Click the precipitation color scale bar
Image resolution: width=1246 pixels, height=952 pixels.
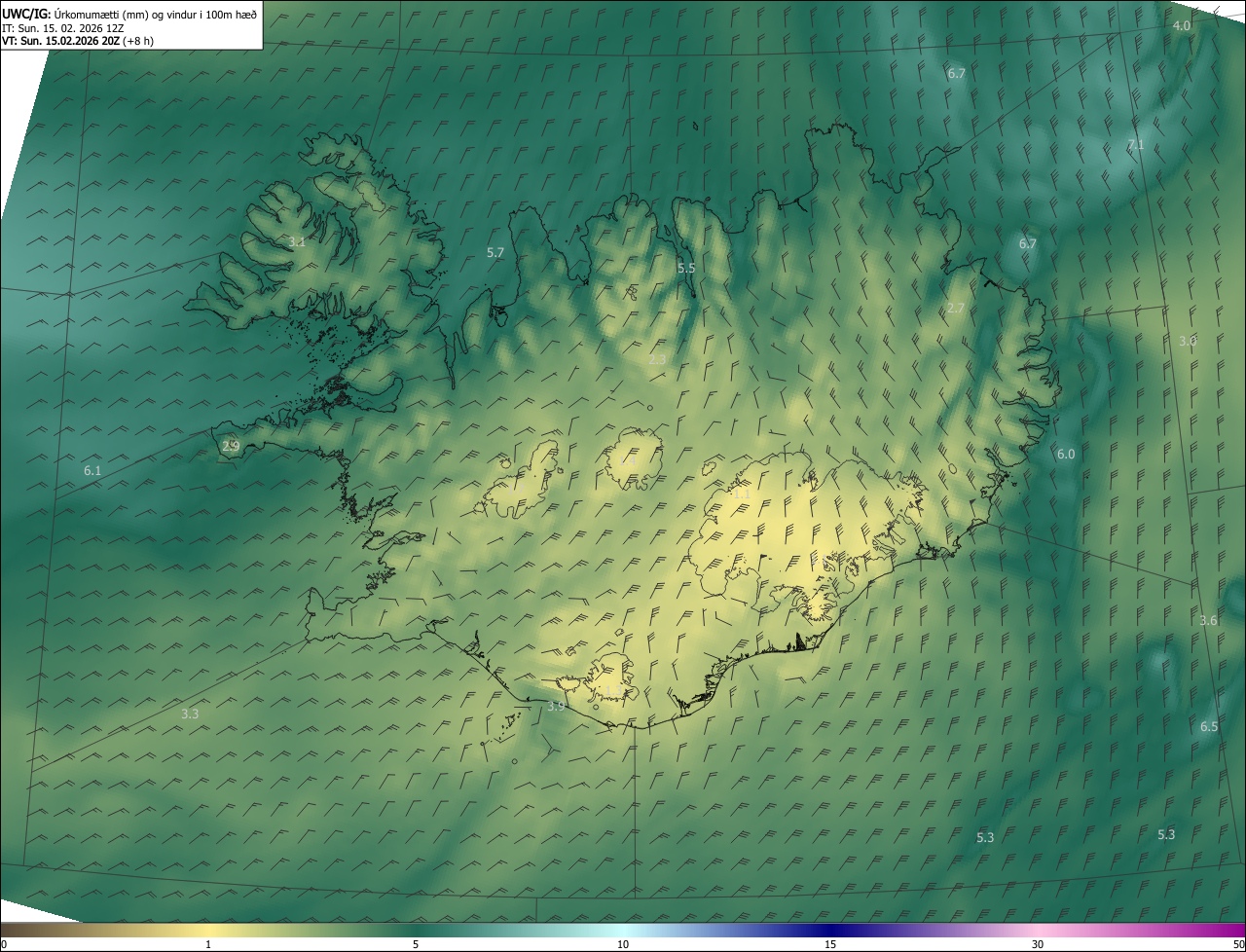[623, 930]
